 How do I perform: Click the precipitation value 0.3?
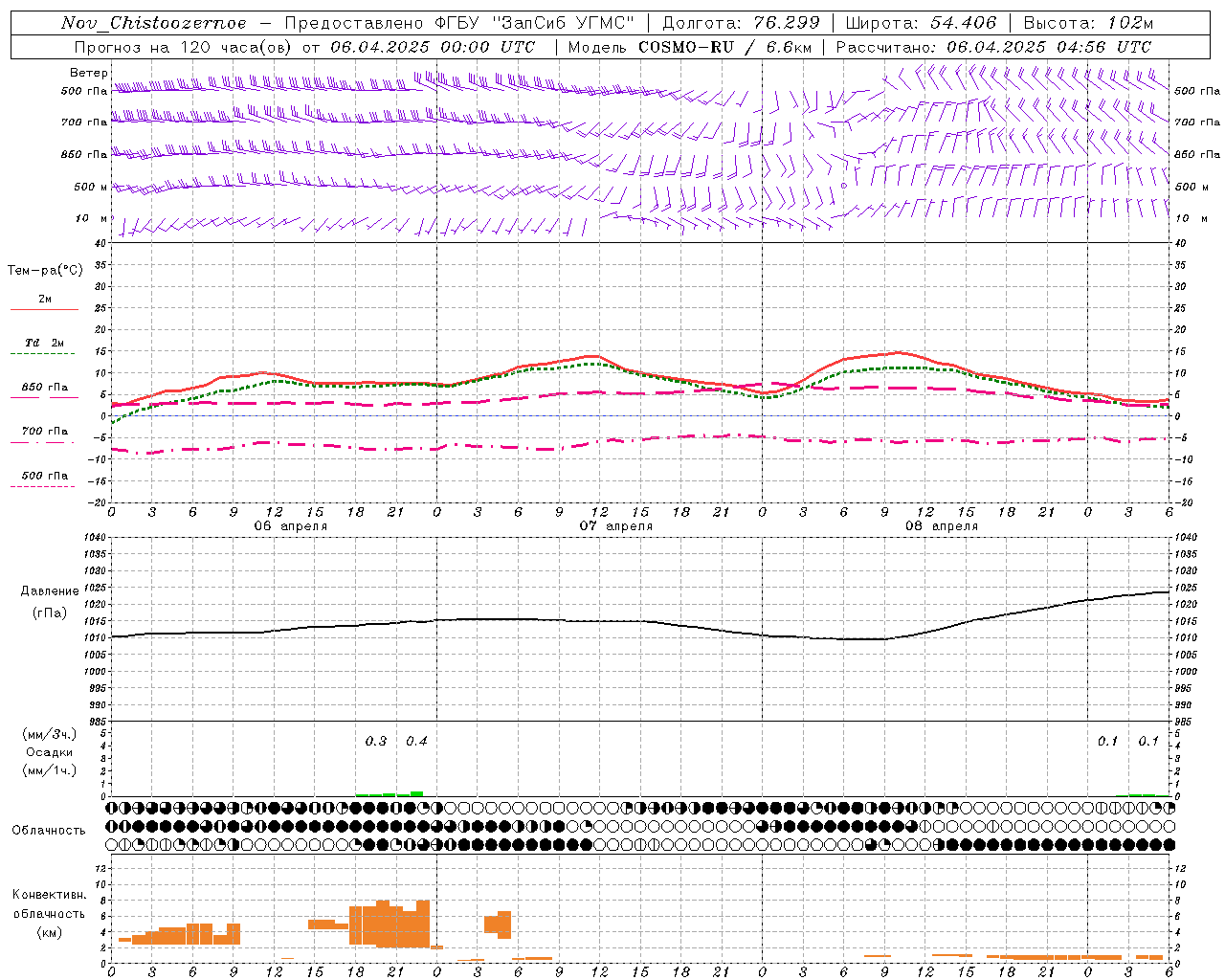[376, 742]
